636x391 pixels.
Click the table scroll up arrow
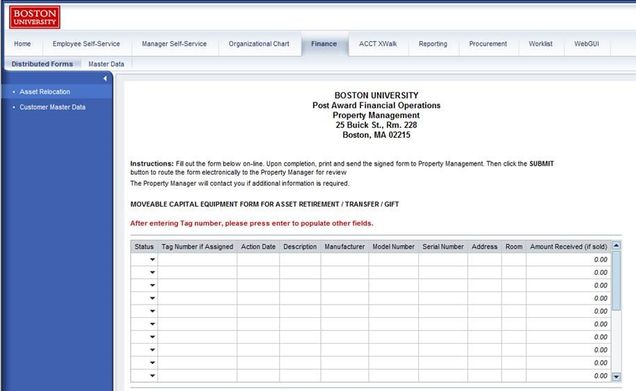(616, 245)
